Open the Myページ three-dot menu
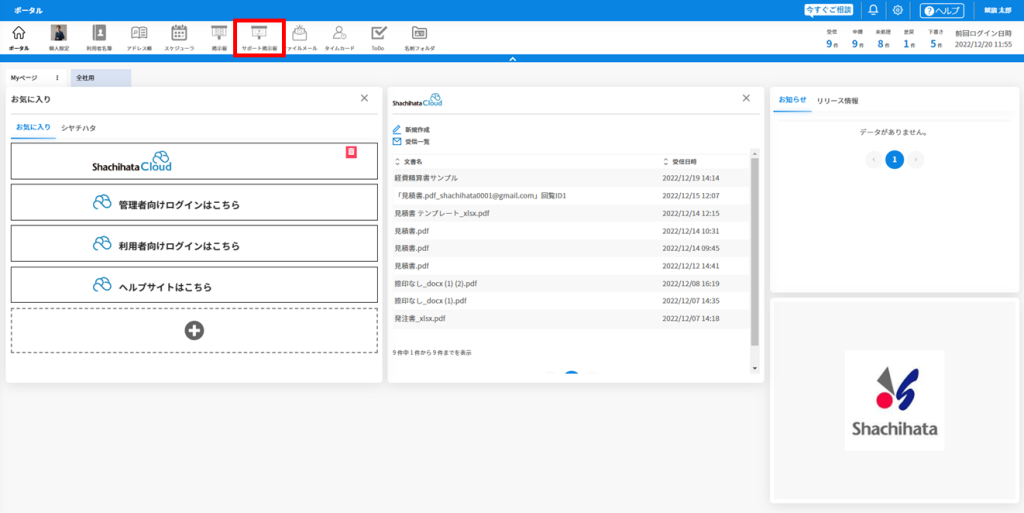This screenshot has height=513, width=1024. click(57, 78)
